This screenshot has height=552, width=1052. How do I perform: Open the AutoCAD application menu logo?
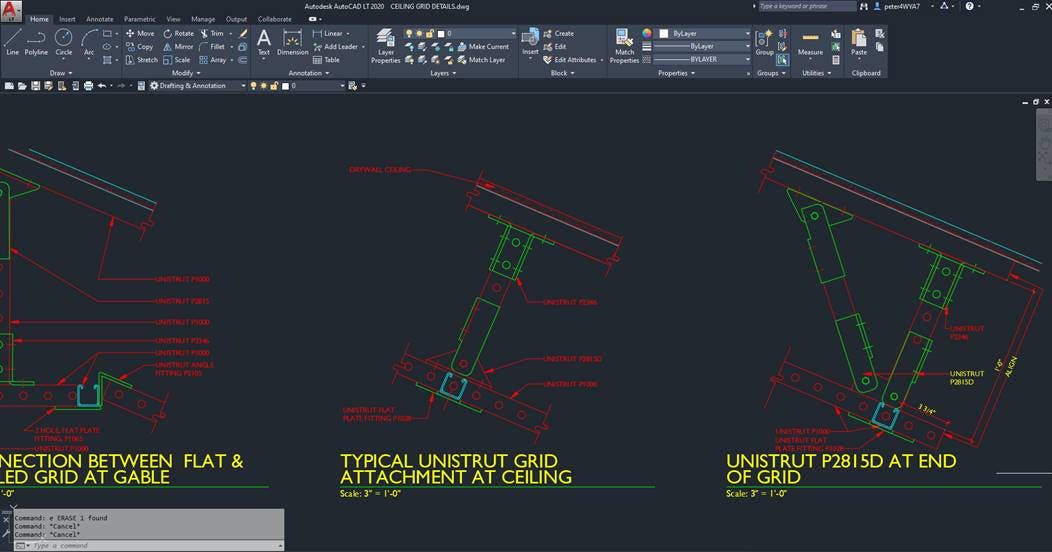11,11
